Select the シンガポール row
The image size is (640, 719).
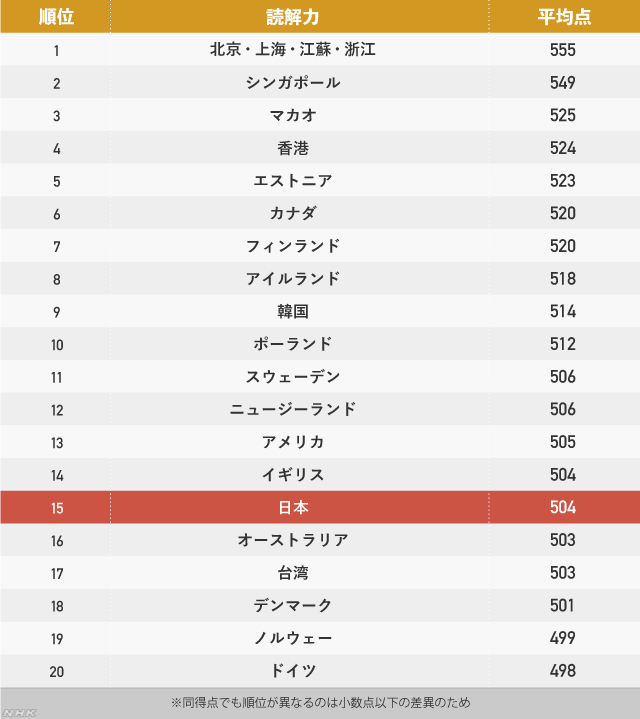(320, 82)
